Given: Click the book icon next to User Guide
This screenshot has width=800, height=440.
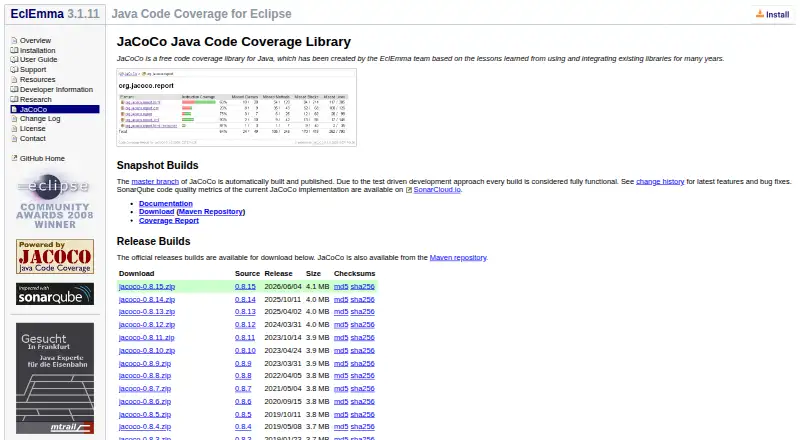Looking at the screenshot, I should (14, 60).
